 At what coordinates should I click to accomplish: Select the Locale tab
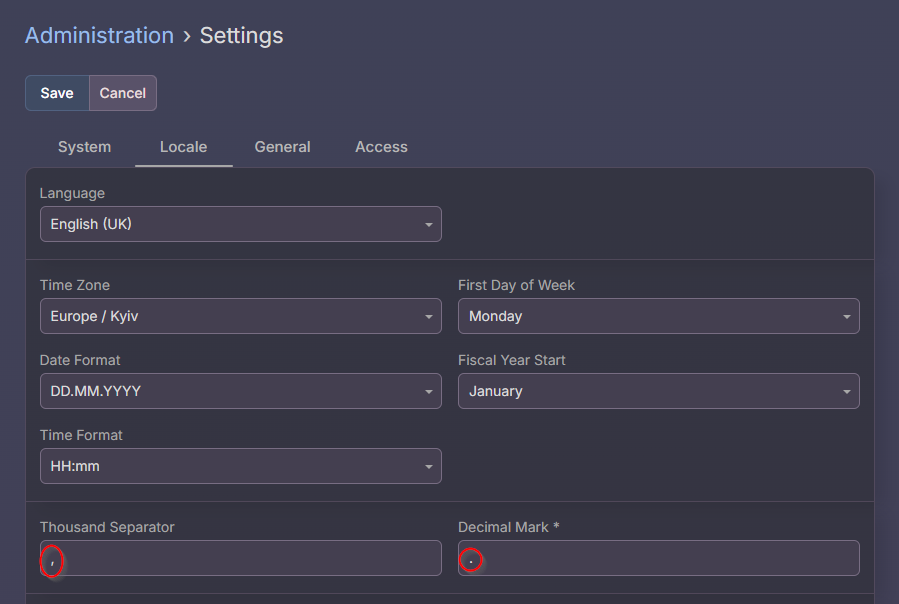(183, 147)
